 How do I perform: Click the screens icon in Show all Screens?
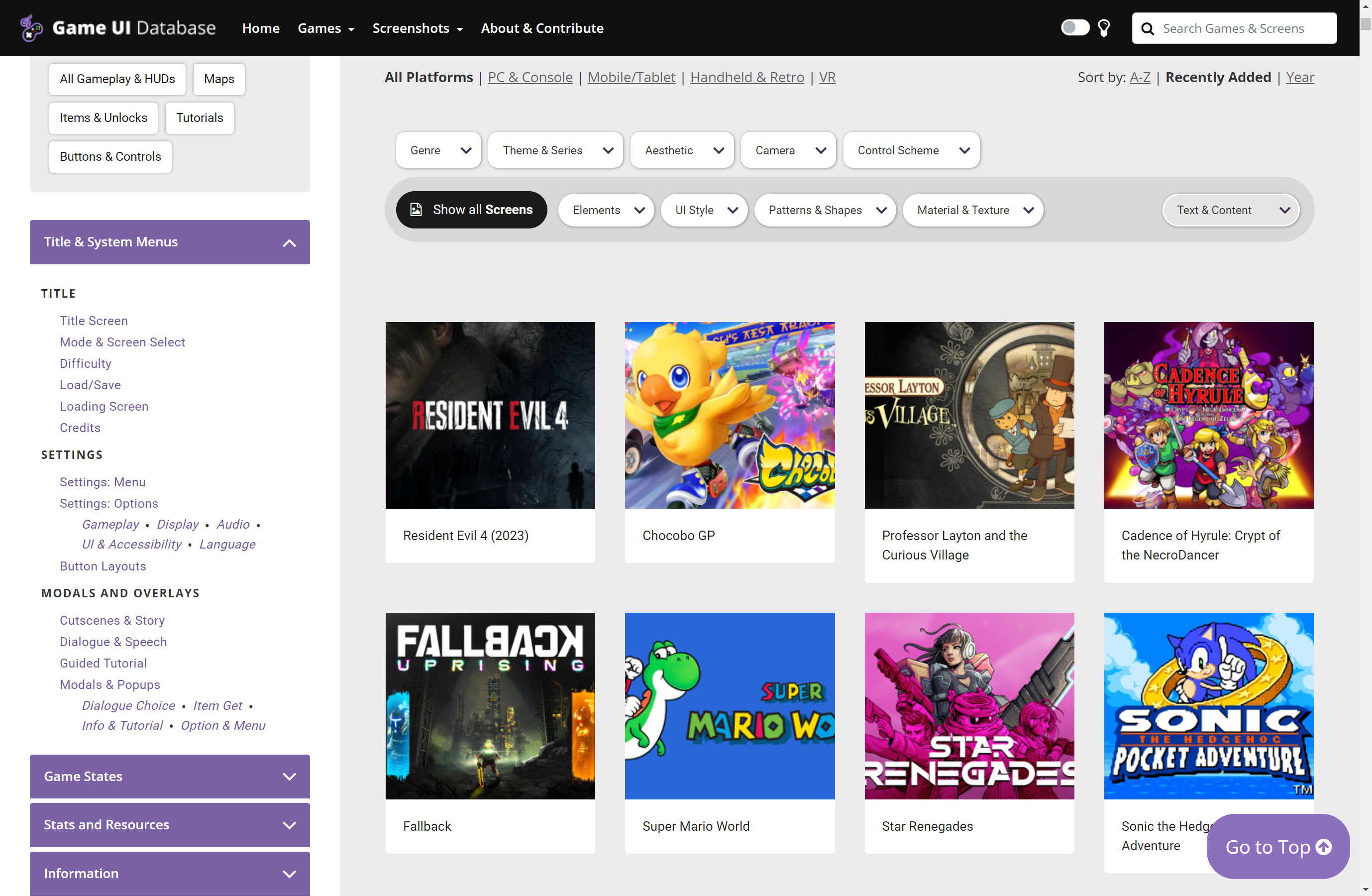point(416,210)
